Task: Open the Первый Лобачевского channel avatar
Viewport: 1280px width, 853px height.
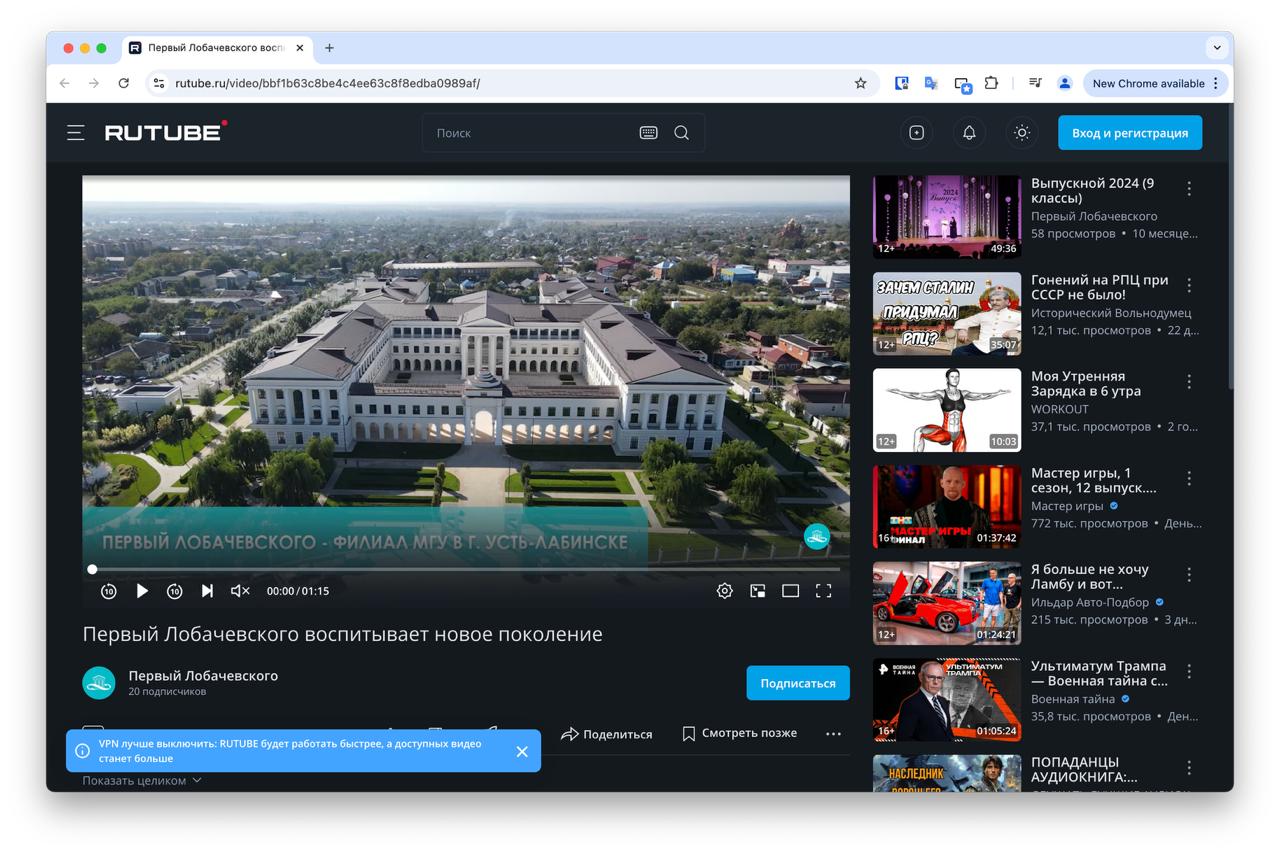Action: coord(99,683)
